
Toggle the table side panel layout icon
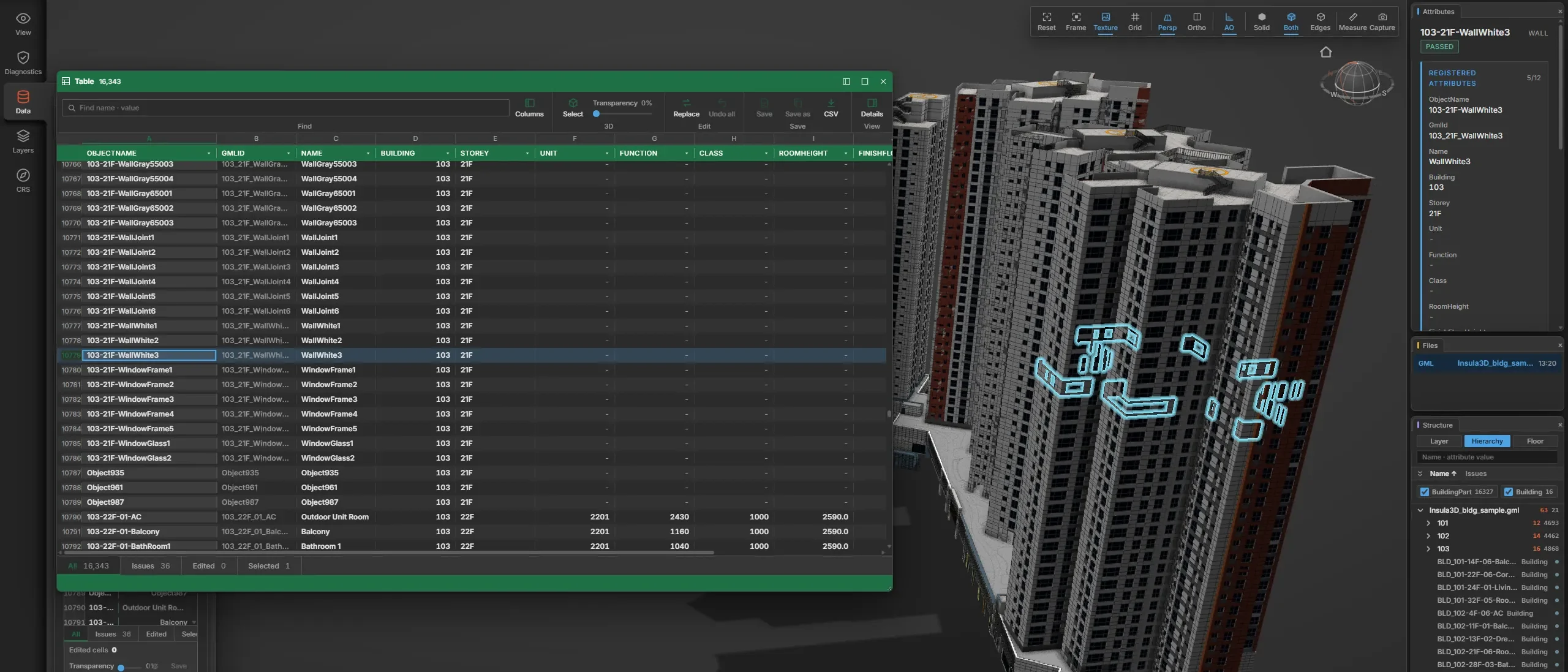846,81
